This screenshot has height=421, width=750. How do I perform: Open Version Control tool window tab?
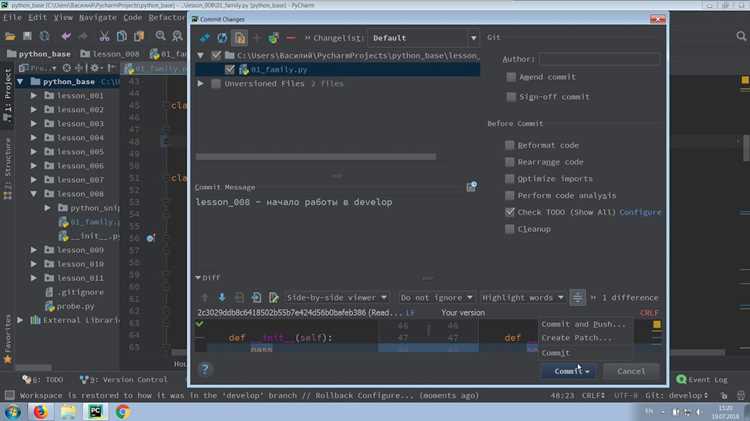[123, 379]
